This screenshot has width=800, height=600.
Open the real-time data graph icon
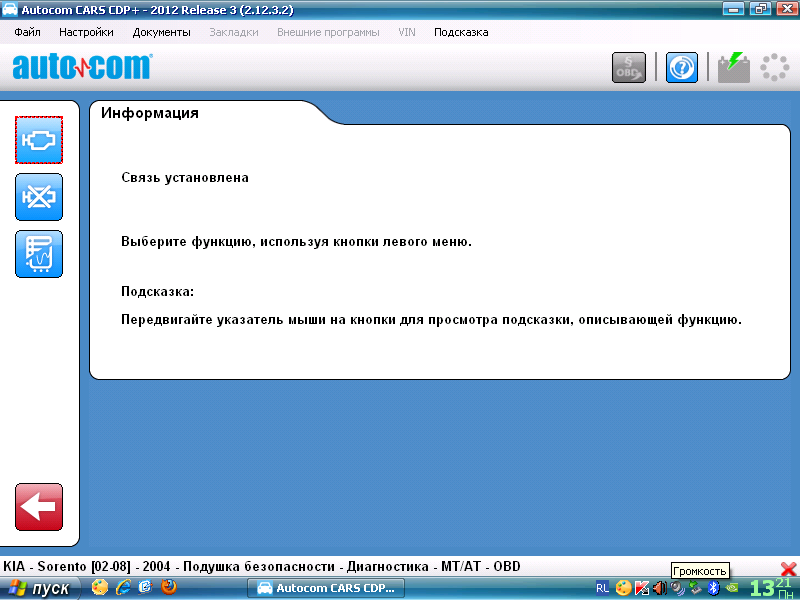(39, 254)
